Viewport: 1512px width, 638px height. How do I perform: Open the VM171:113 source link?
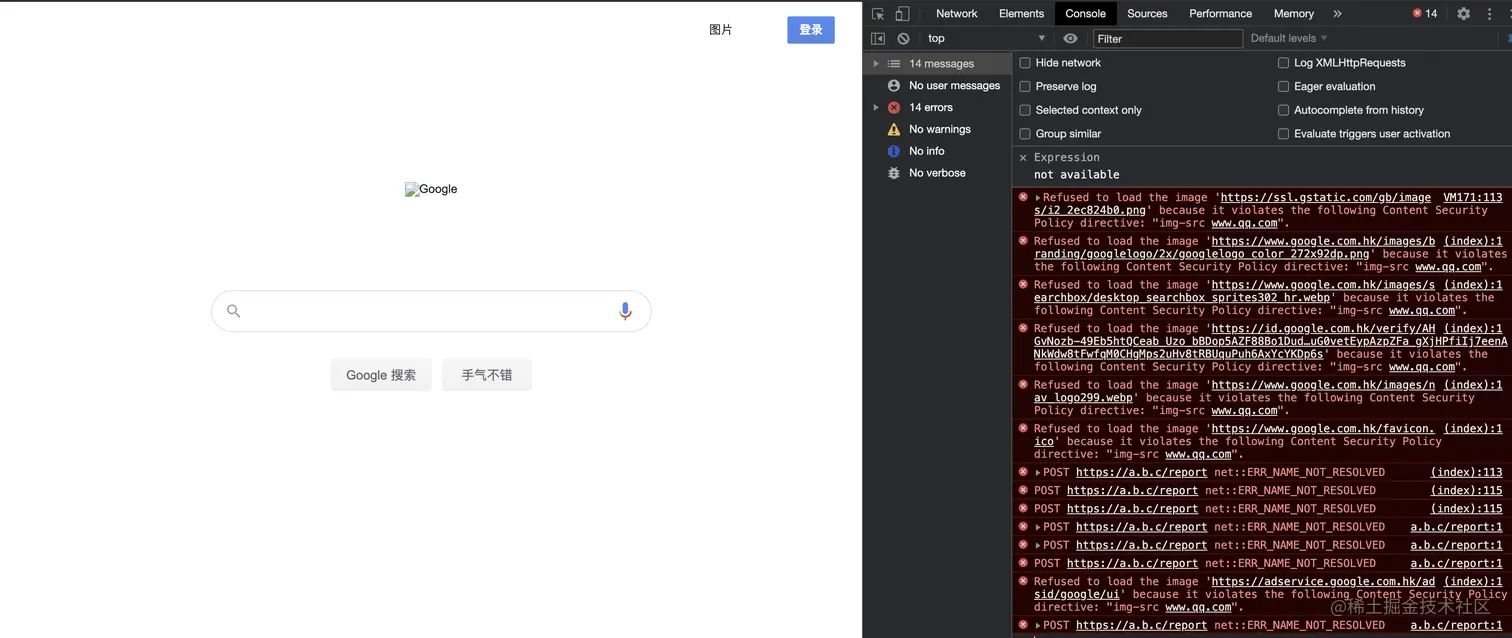tap(1472, 198)
